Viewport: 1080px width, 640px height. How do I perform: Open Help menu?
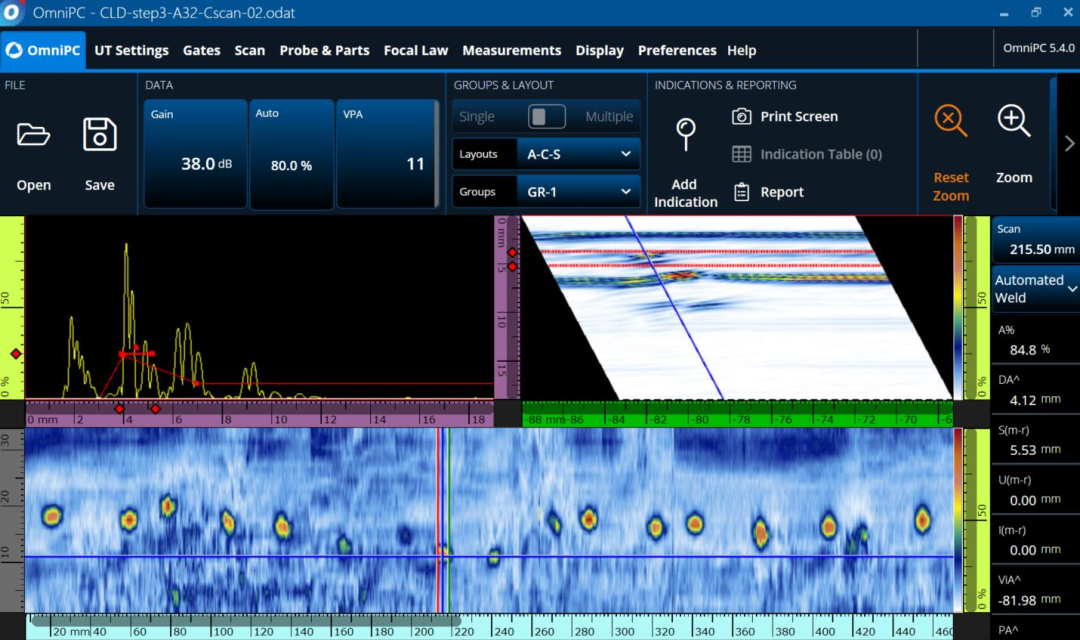pyautogui.click(x=741, y=50)
